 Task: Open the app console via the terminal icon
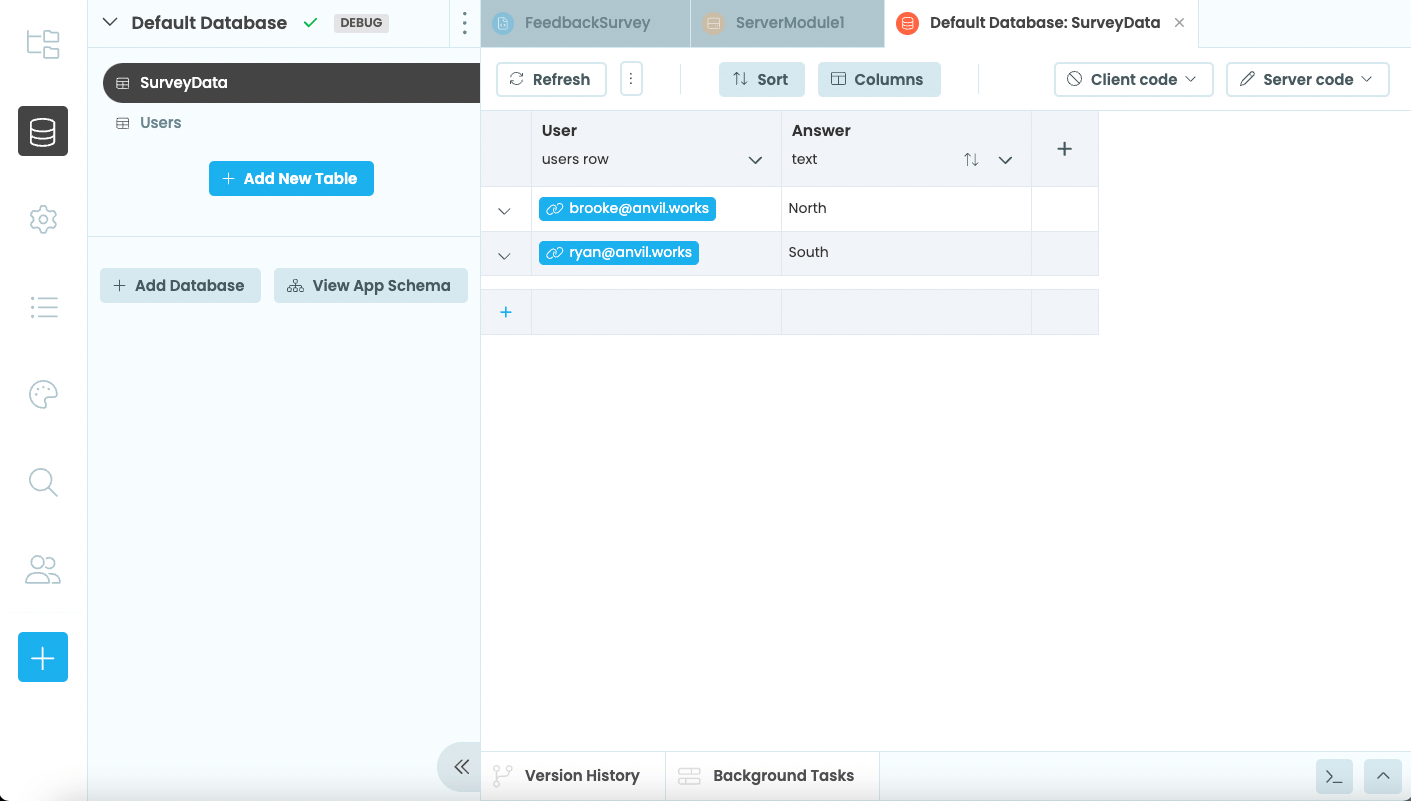[x=1334, y=776]
